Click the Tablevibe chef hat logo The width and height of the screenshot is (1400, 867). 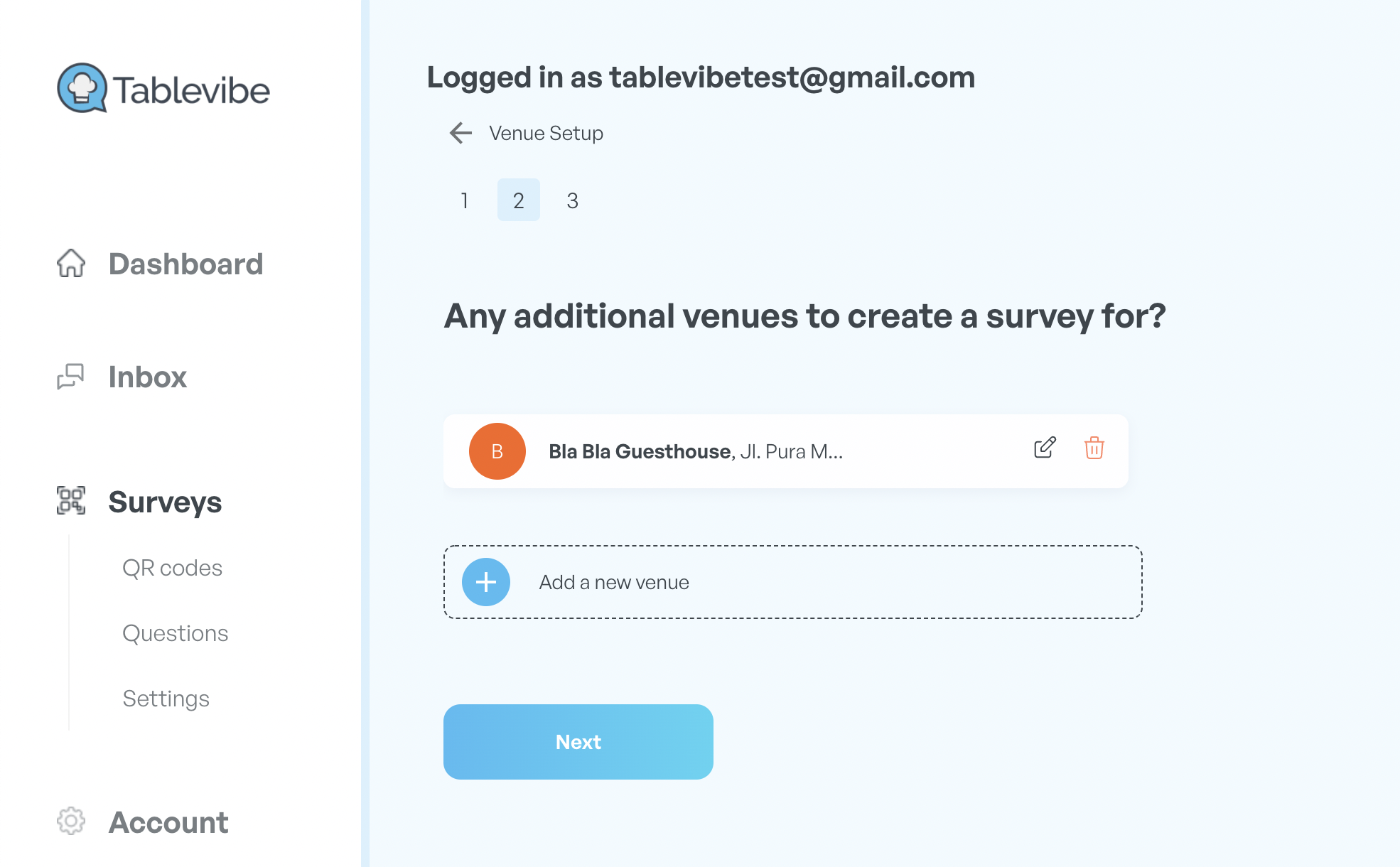click(82, 88)
